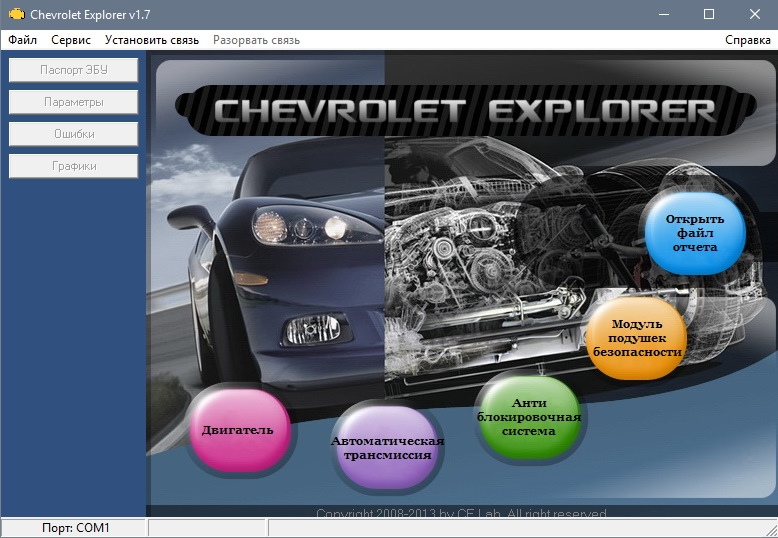Maximize the Chevrolet Explorer window
This screenshot has width=778, height=538.
709,14
